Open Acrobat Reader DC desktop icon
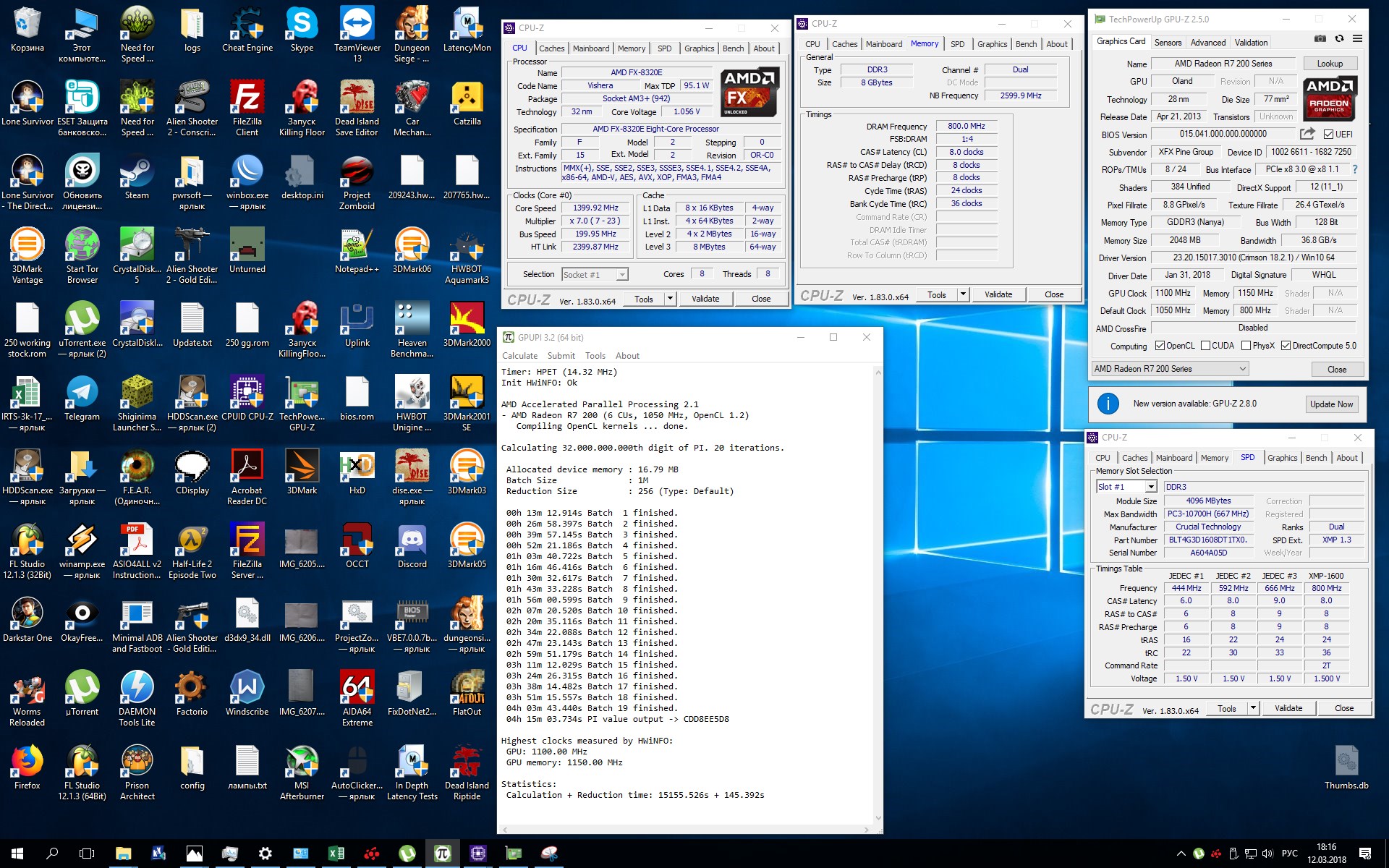1389x868 pixels. click(x=247, y=477)
